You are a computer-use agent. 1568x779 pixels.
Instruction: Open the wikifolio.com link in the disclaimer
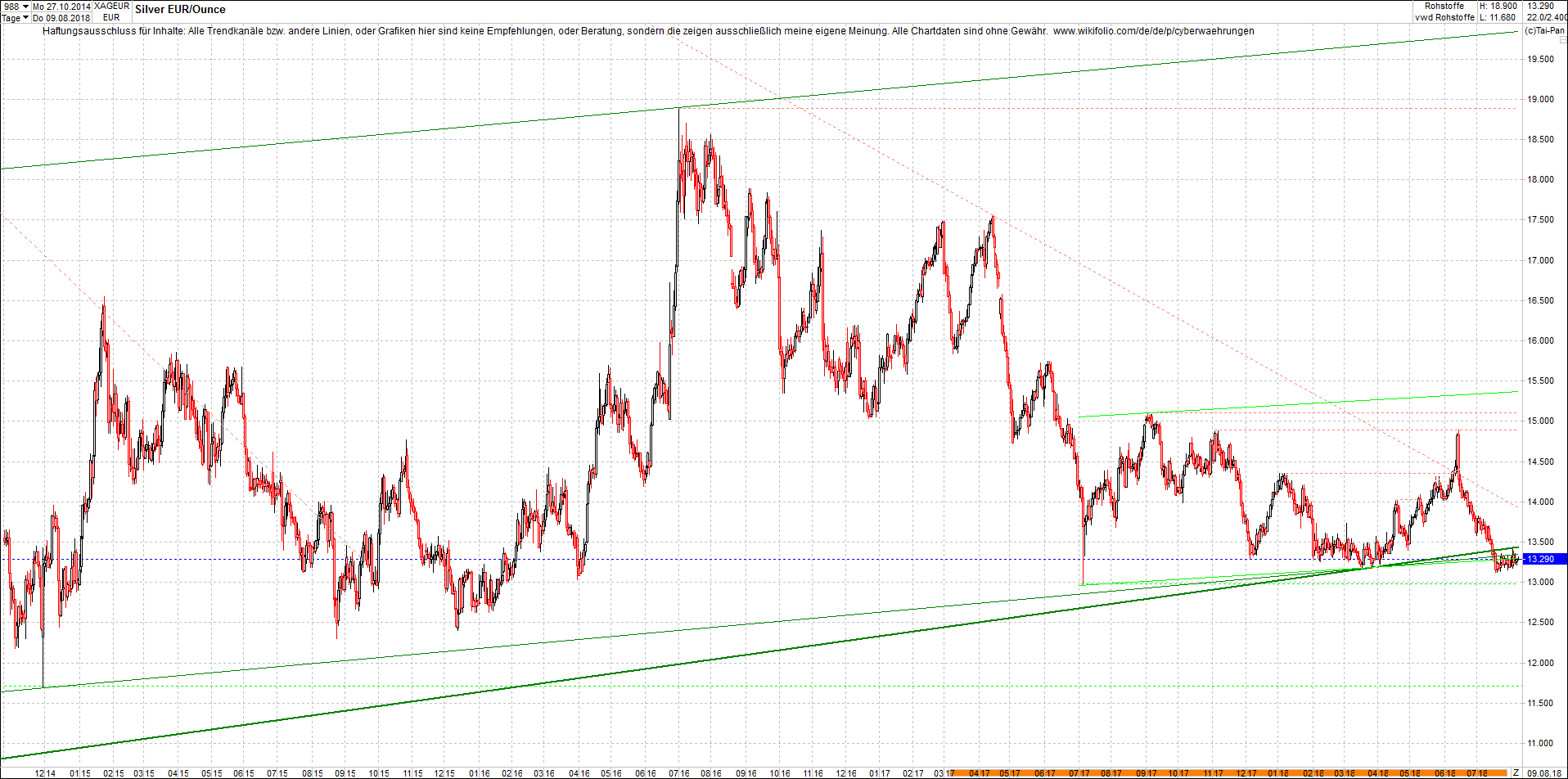(x=1154, y=30)
